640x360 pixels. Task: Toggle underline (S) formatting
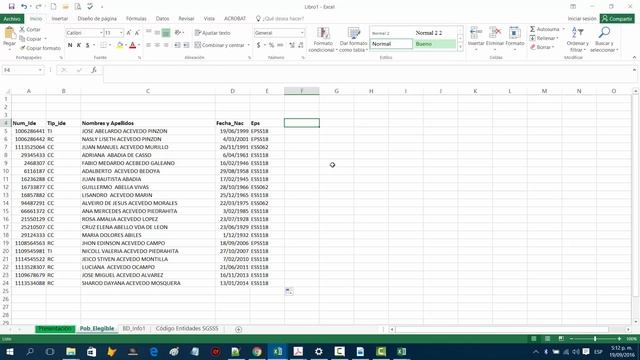click(87, 45)
